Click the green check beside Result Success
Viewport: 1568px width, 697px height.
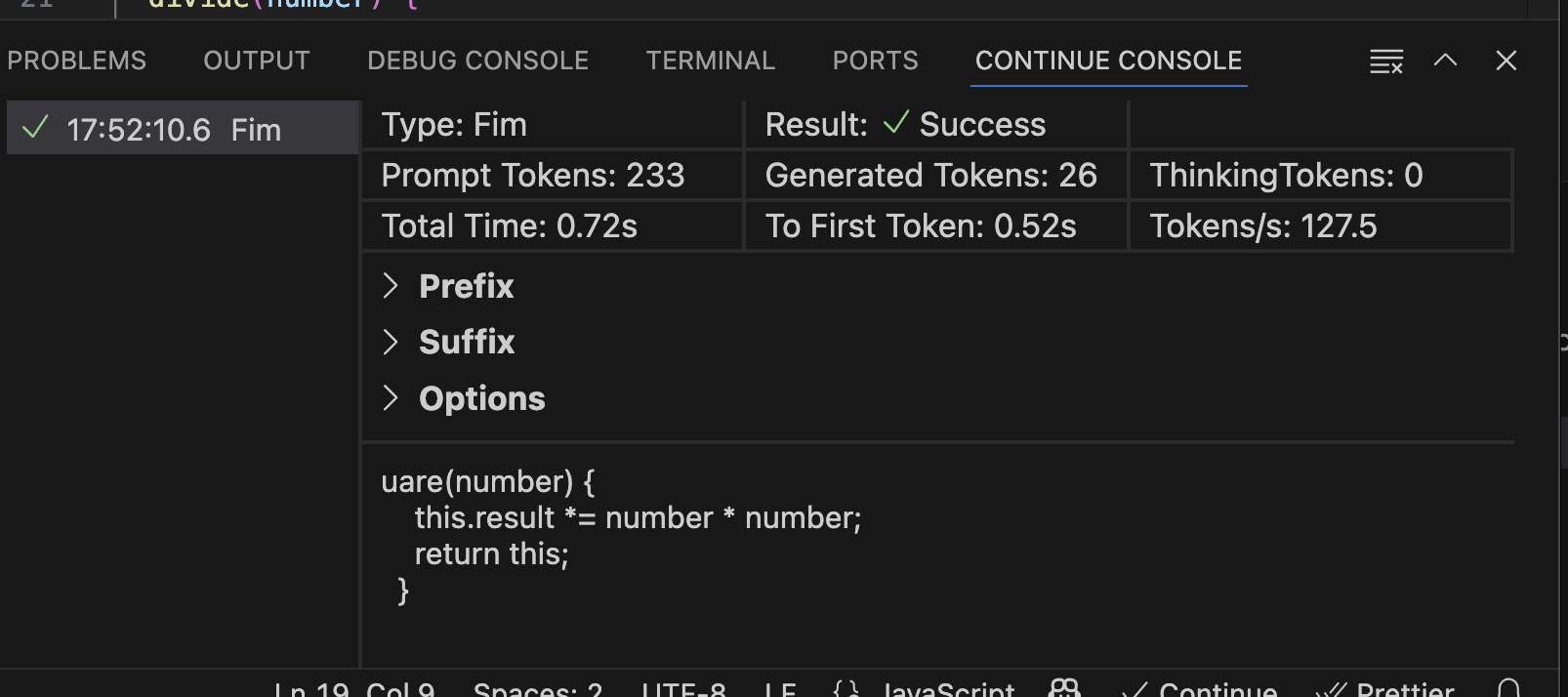pyautogui.click(x=895, y=124)
